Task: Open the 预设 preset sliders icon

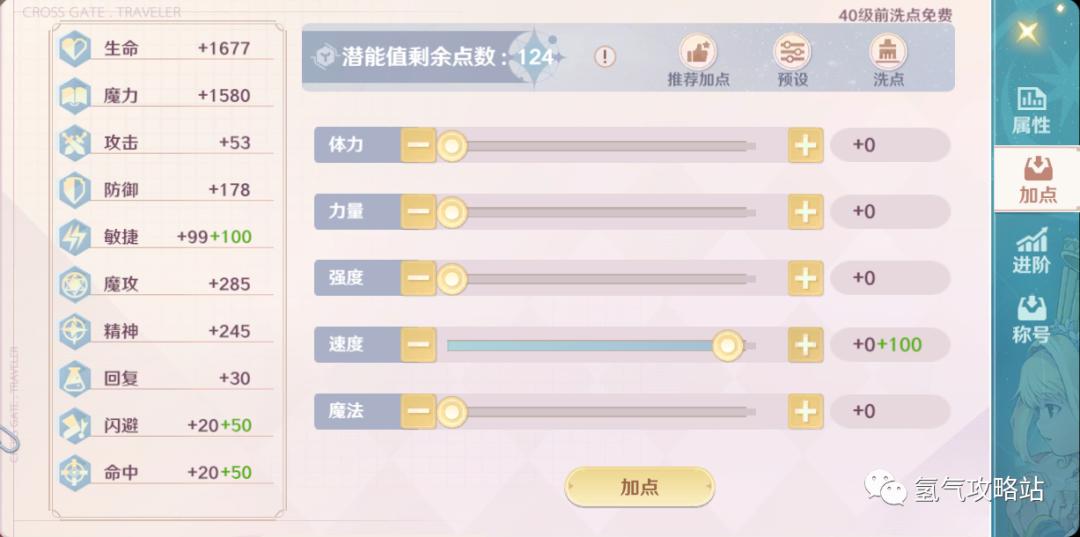Action: click(792, 52)
